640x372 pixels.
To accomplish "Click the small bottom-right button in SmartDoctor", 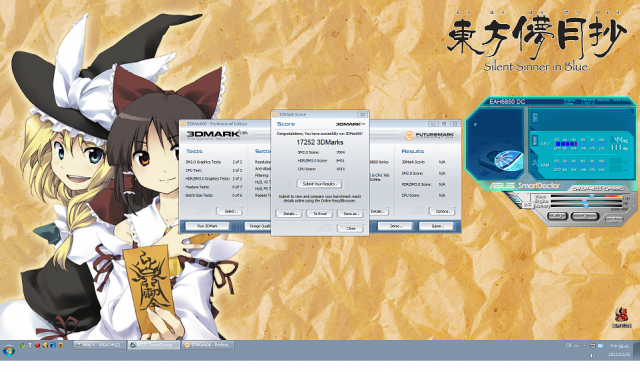I will (x=614, y=220).
